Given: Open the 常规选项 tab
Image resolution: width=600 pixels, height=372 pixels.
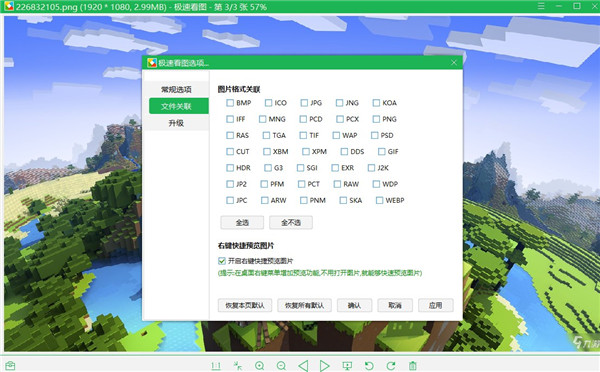Looking at the screenshot, I should click(x=176, y=89).
